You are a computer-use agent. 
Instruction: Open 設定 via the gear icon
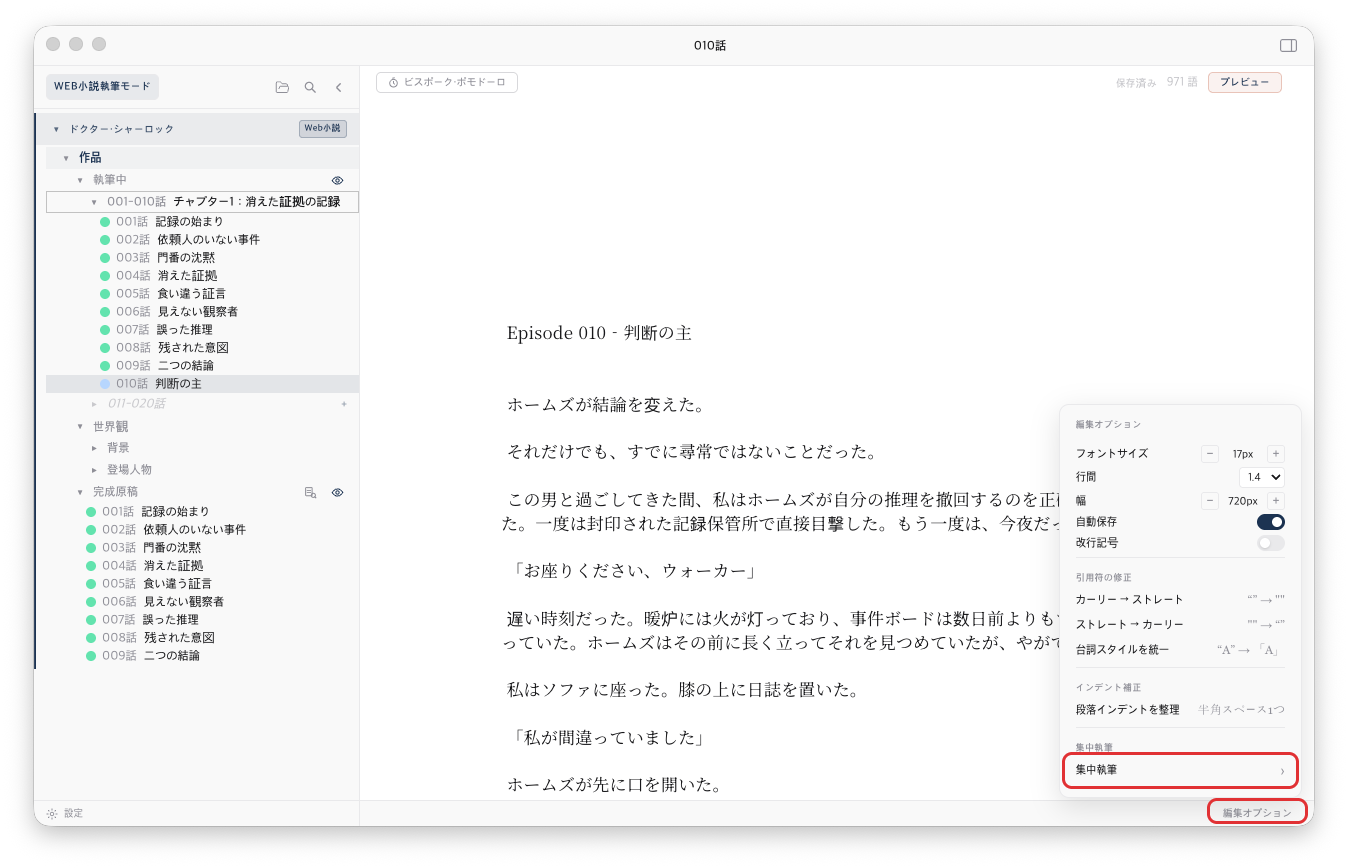click(52, 814)
